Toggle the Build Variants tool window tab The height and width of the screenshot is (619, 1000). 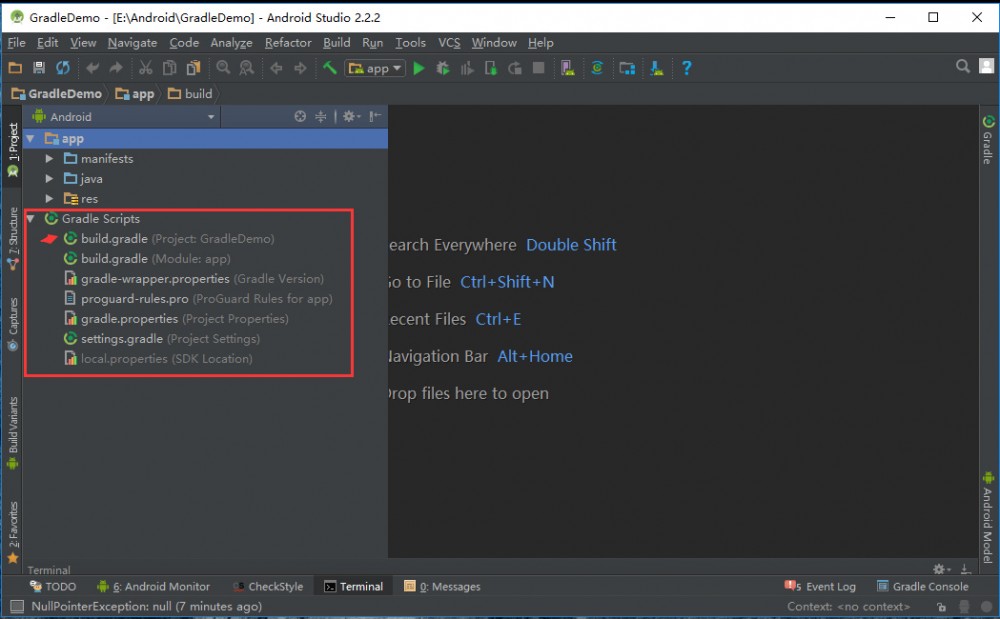click(x=12, y=432)
